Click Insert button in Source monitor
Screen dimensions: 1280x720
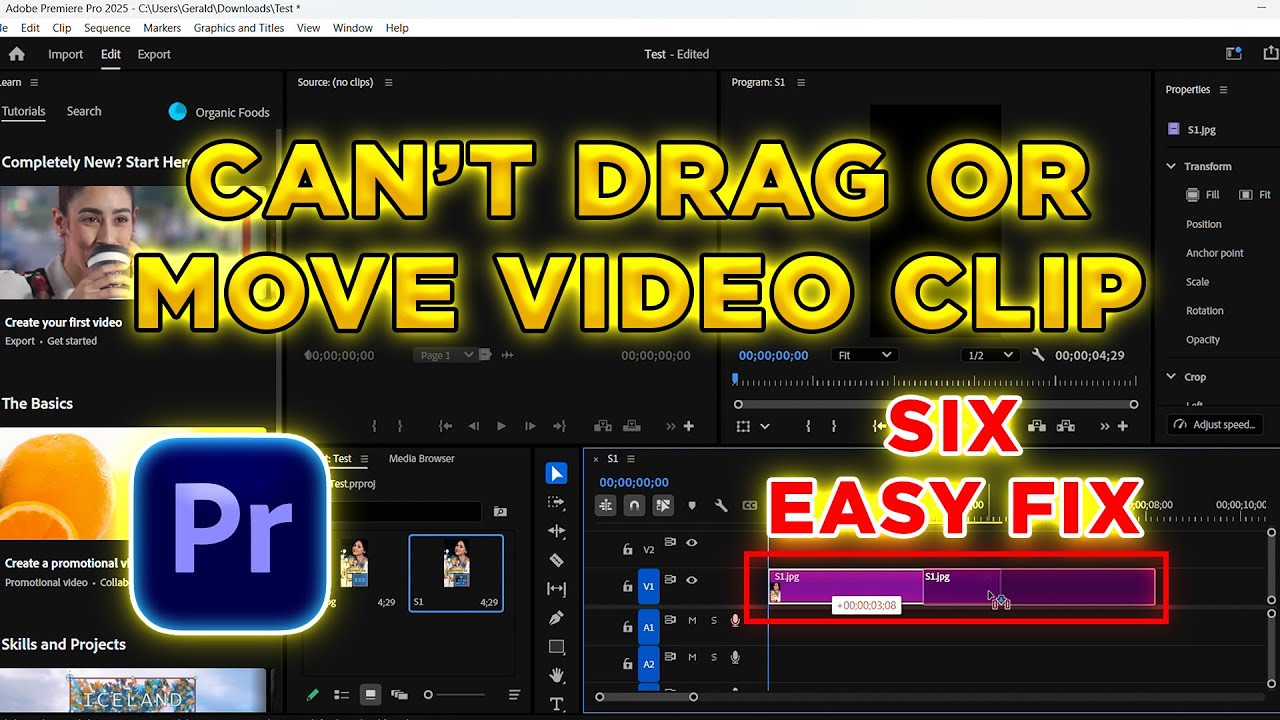click(603, 426)
